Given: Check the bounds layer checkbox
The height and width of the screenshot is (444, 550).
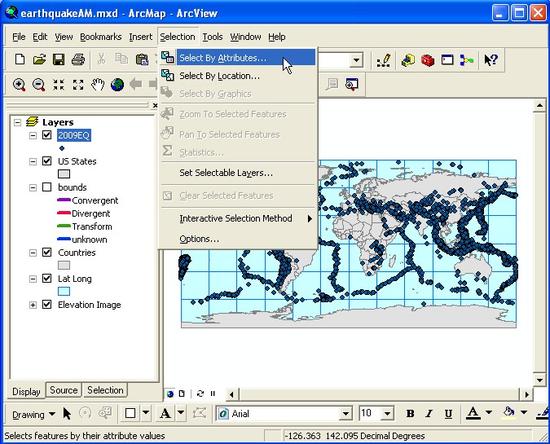Looking at the screenshot, I should pos(47,187).
